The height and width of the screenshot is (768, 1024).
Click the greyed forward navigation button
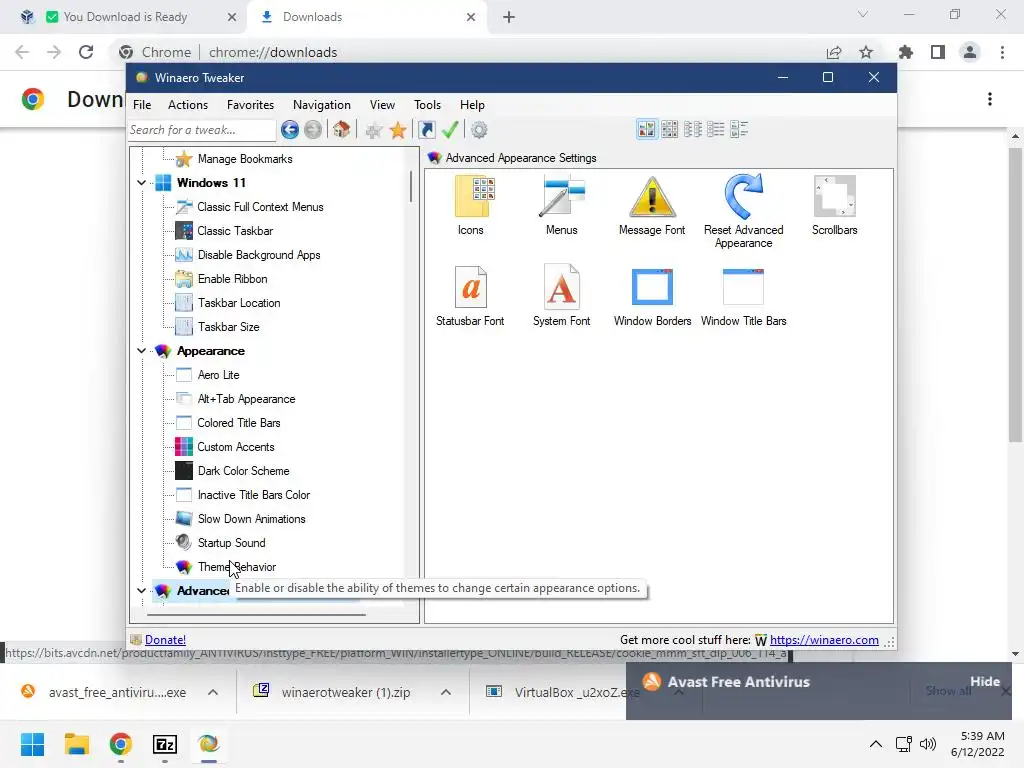point(313,130)
